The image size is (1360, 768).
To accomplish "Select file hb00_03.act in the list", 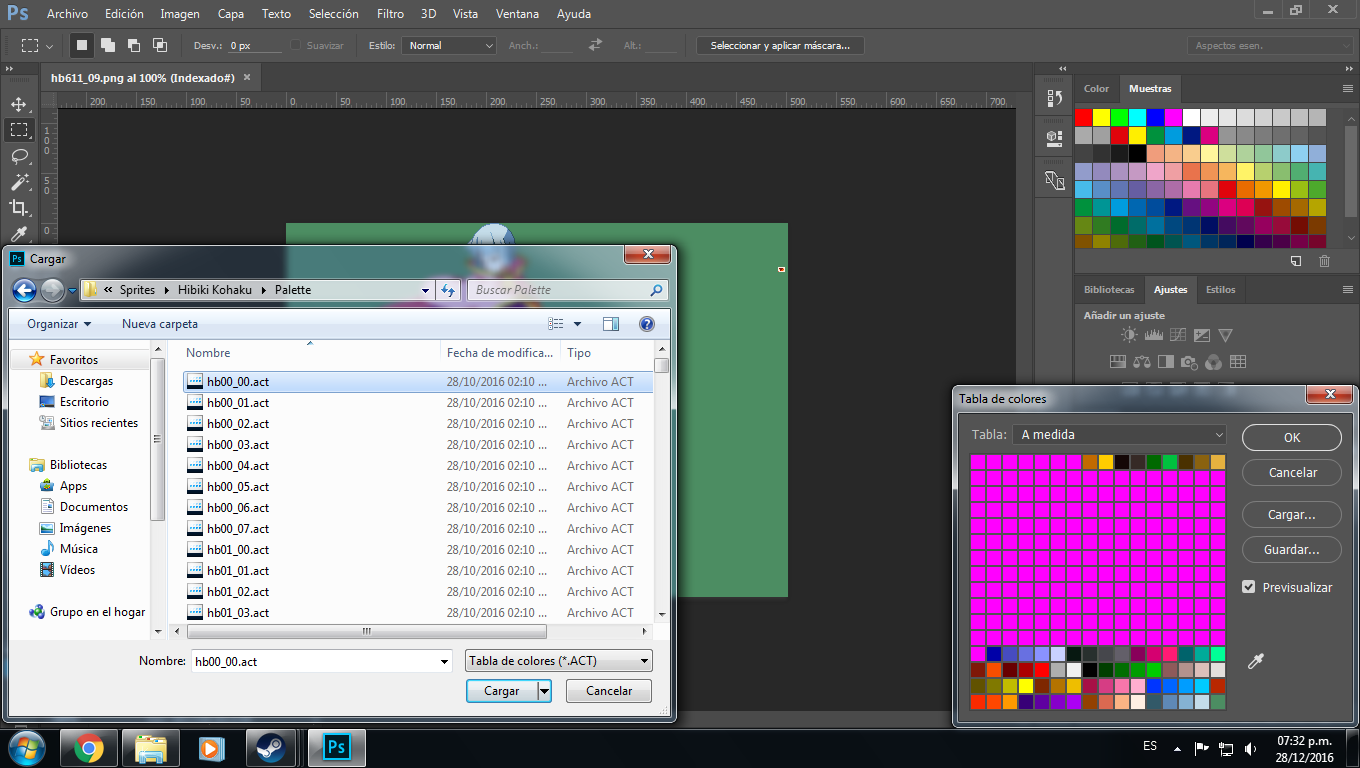I will (238, 445).
